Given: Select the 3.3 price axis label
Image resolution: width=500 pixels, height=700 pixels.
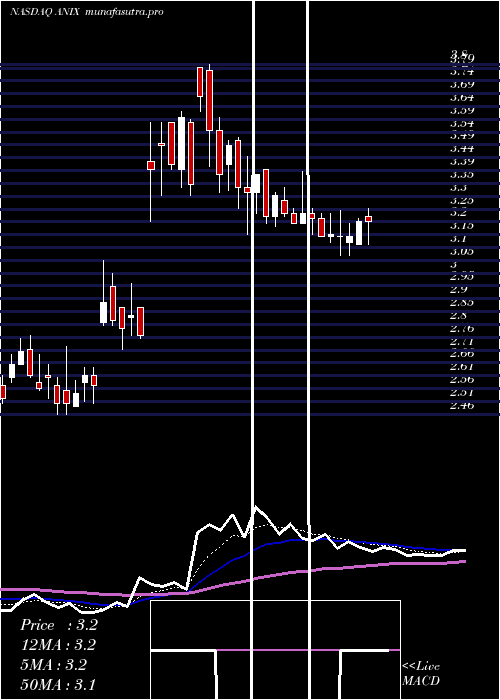Looking at the screenshot, I should point(458,187).
